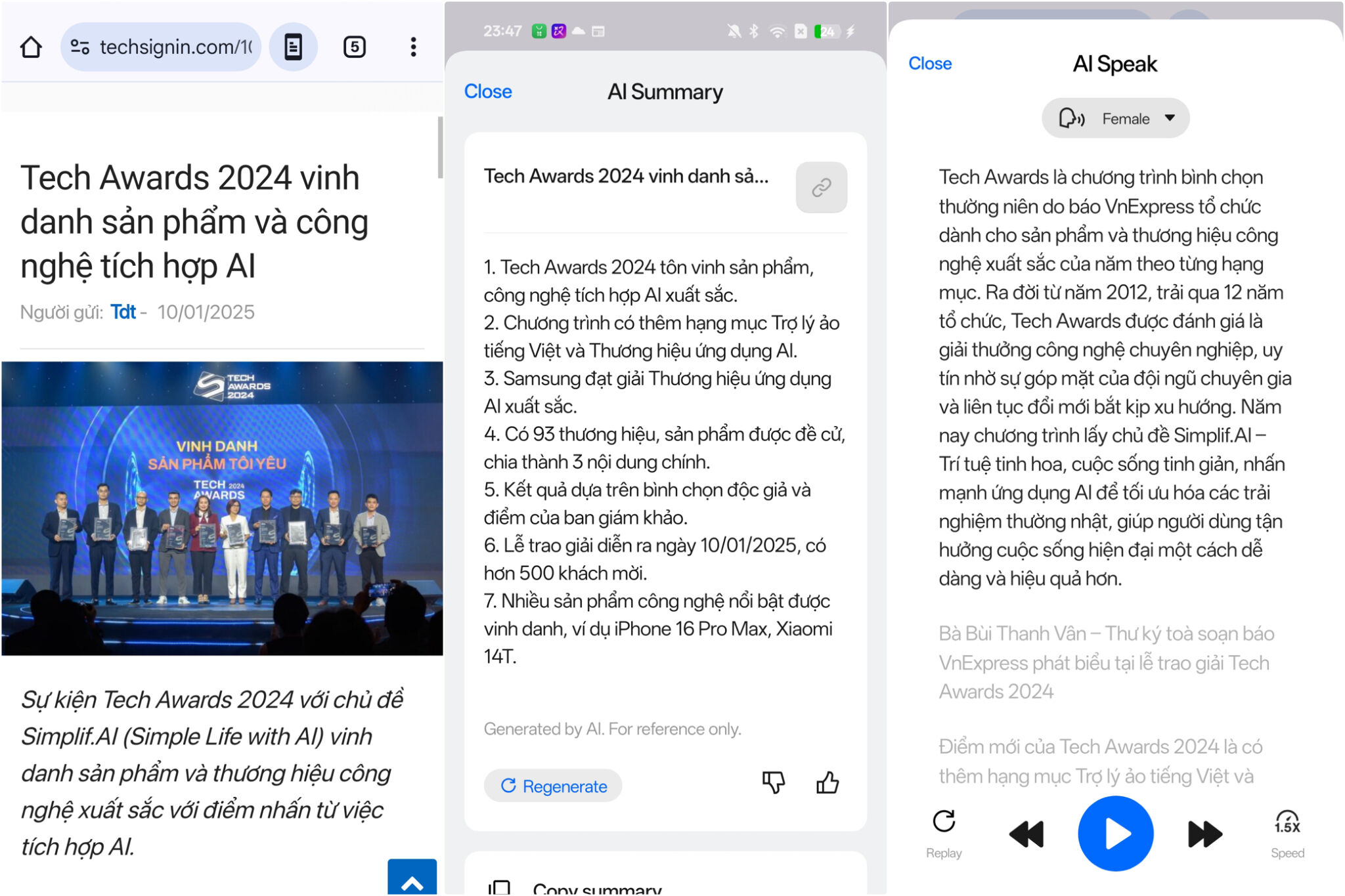Viewport: 1345px width, 896px height.
Task: Click the article page scrollbar
Action: click(x=439, y=148)
